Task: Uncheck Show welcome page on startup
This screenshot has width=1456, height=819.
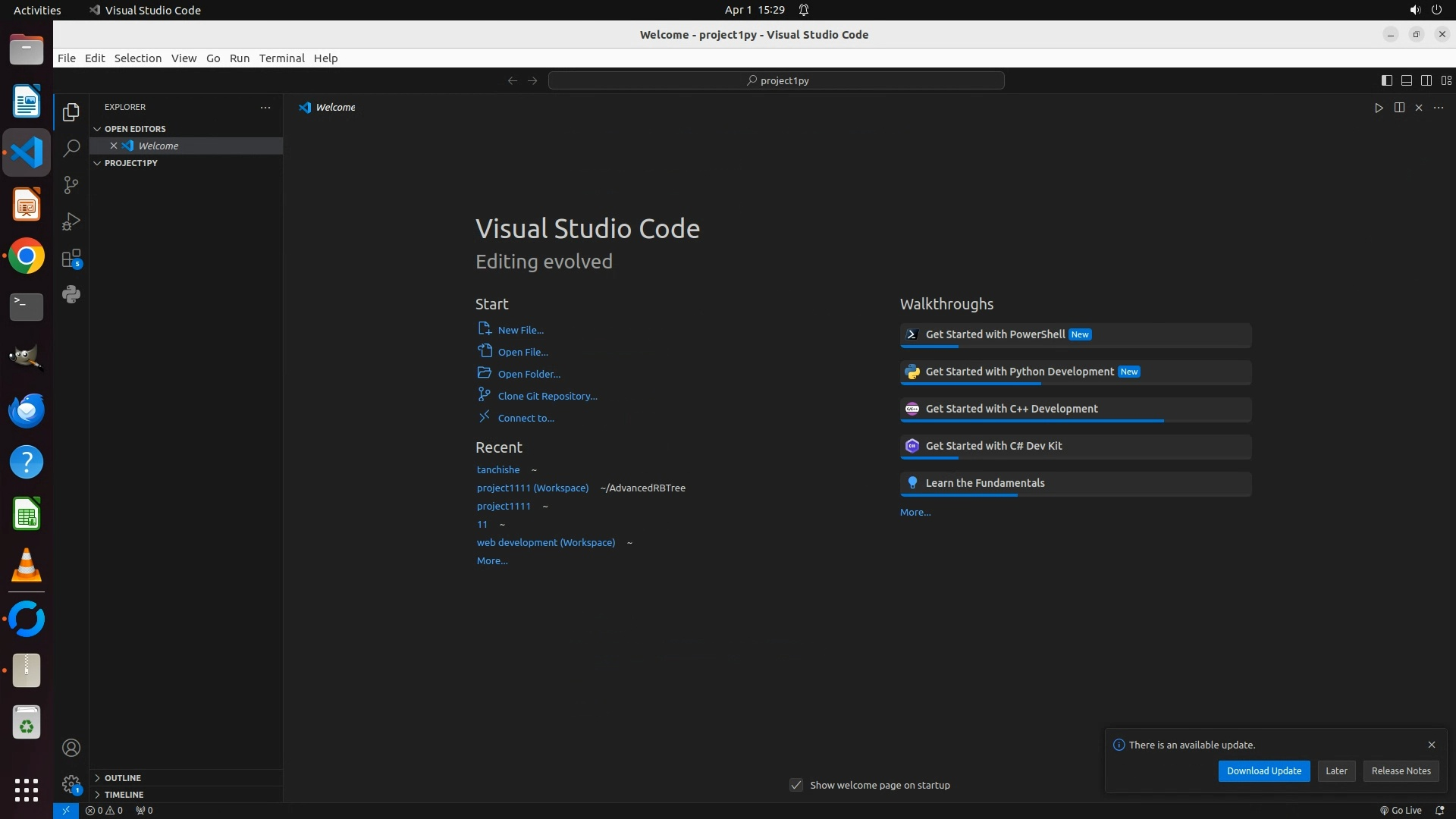Action: (796, 785)
